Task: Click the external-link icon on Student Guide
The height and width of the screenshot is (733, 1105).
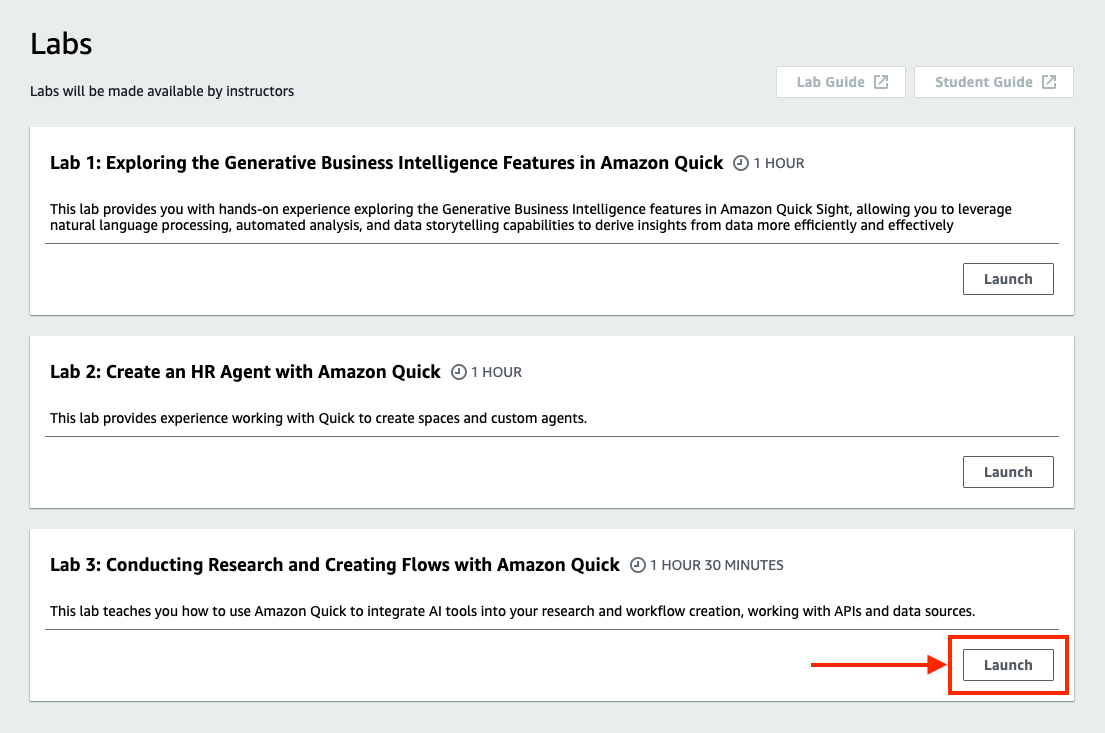Action: (x=1049, y=82)
